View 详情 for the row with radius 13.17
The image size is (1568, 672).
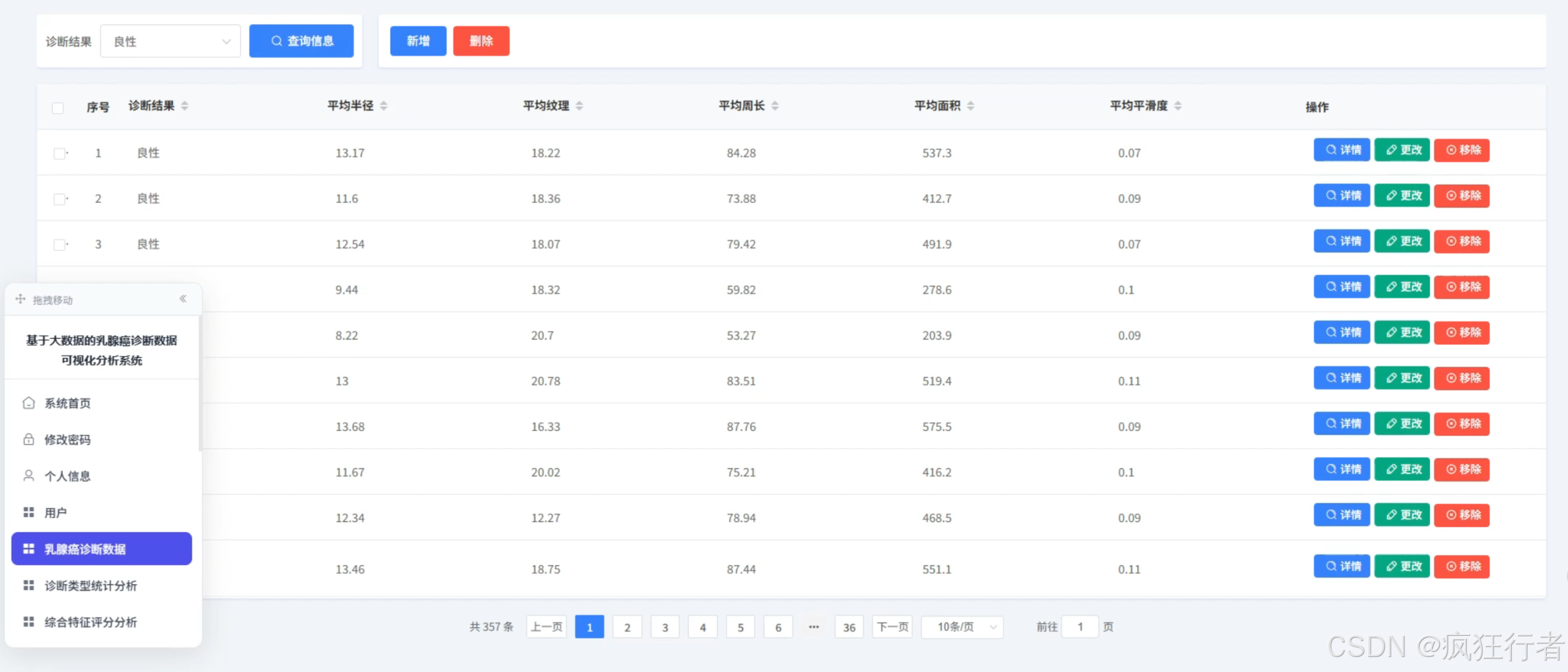tap(1342, 150)
